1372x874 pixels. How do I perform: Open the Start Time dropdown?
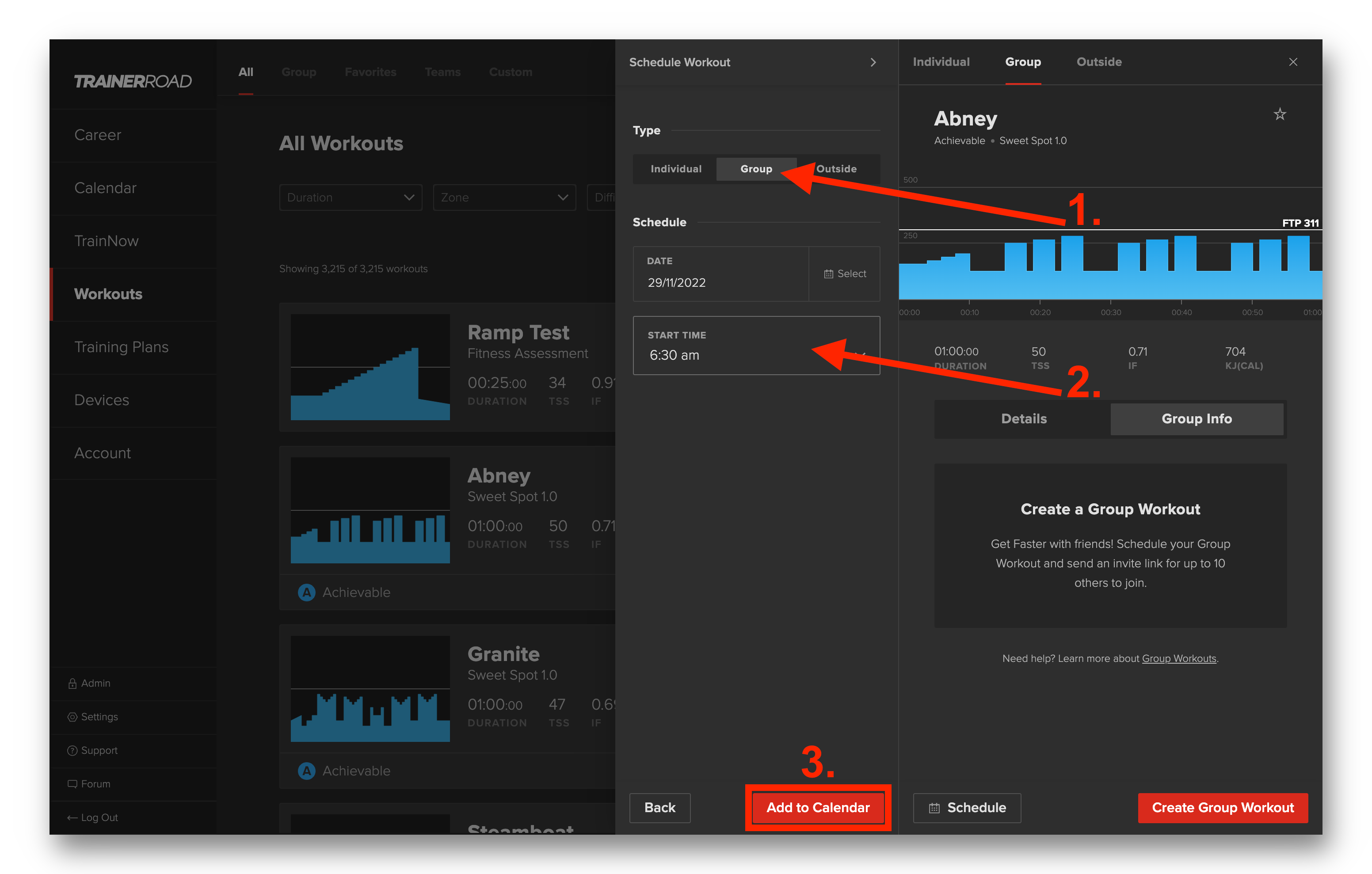pyautogui.click(x=756, y=346)
